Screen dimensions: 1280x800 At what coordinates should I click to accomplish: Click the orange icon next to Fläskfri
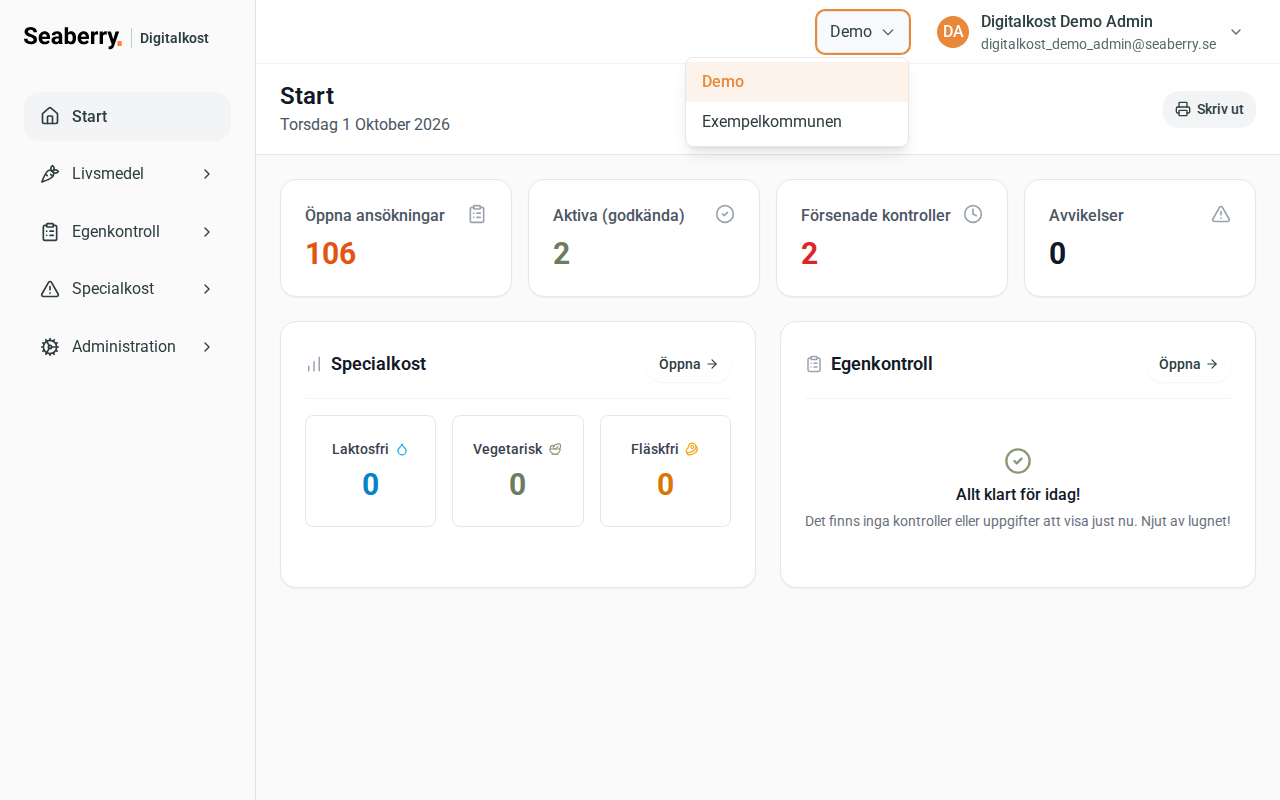(691, 450)
